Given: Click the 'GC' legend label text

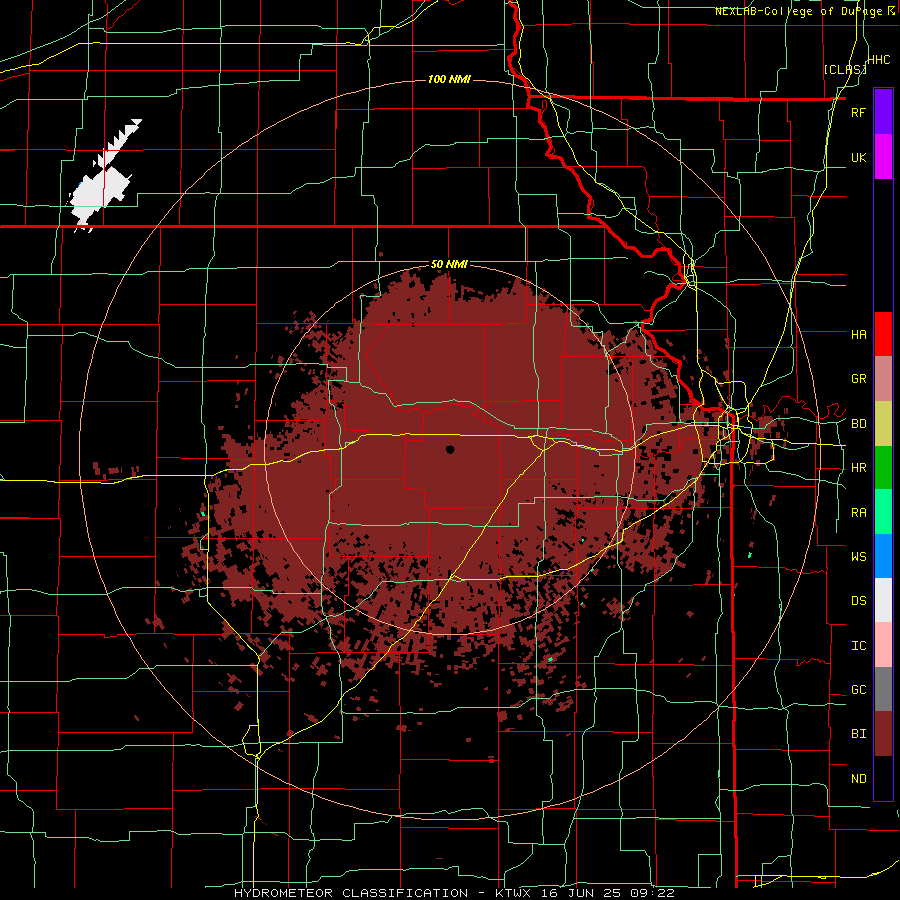Looking at the screenshot, I should pyautogui.click(x=858, y=690).
